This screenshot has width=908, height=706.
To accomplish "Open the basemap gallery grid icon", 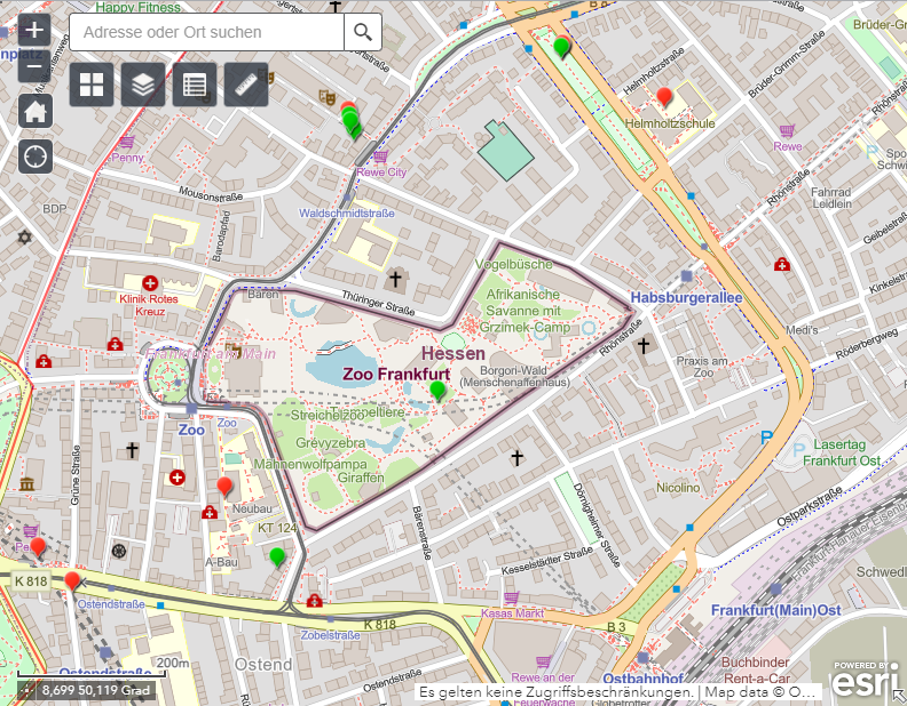I will (91, 85).
